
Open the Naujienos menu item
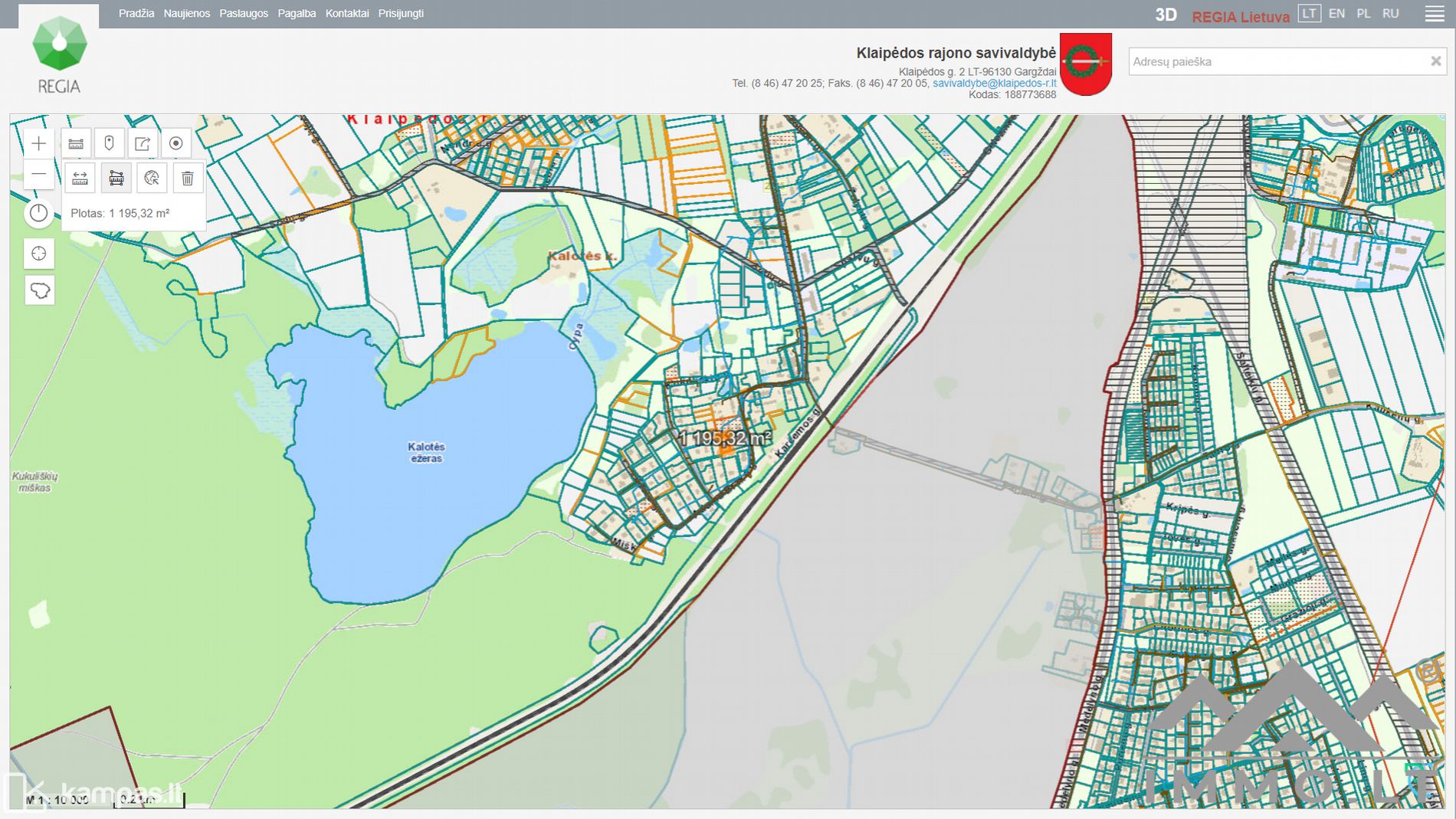(x=186, y=14)
